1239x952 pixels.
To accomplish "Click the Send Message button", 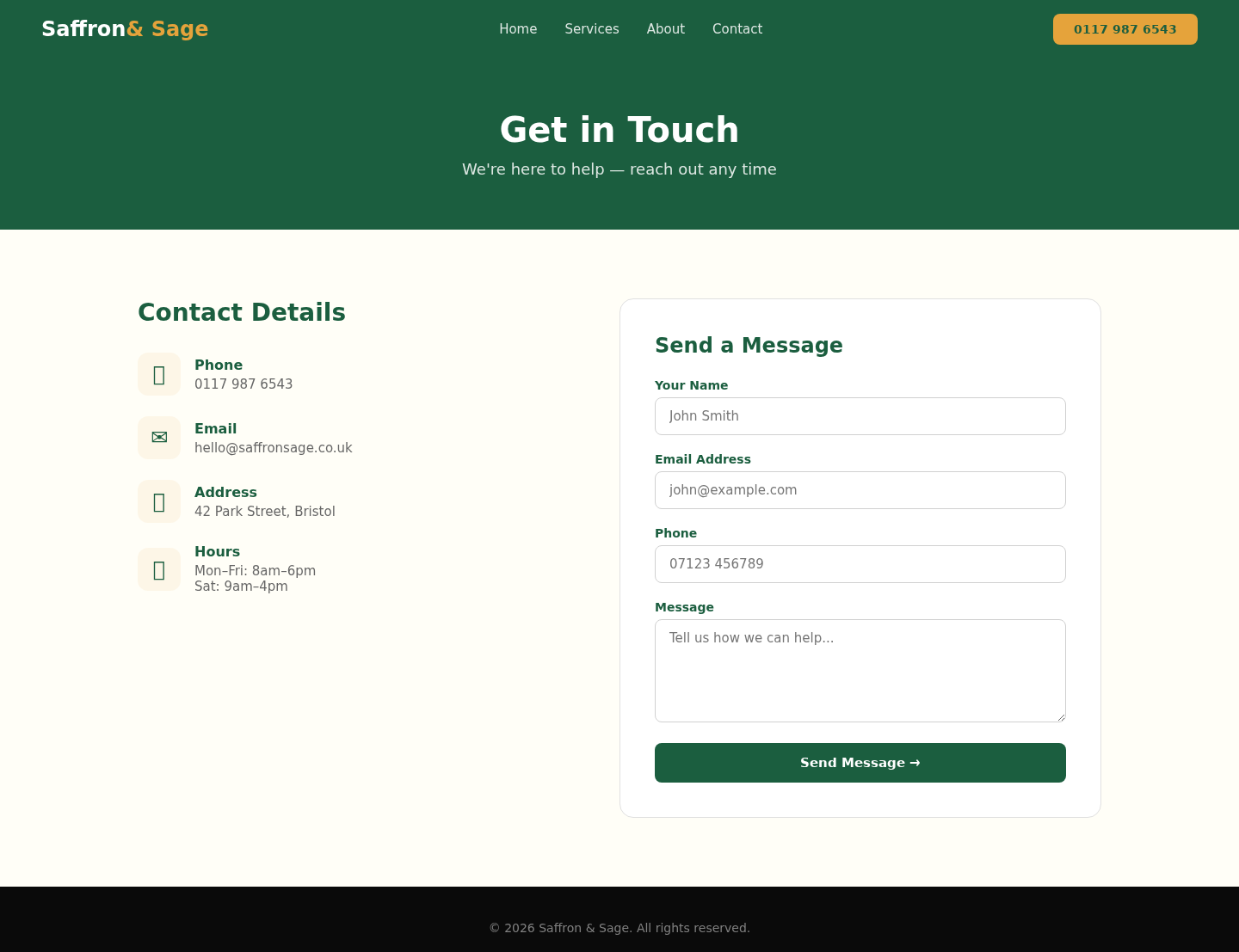I will (860, 763).
